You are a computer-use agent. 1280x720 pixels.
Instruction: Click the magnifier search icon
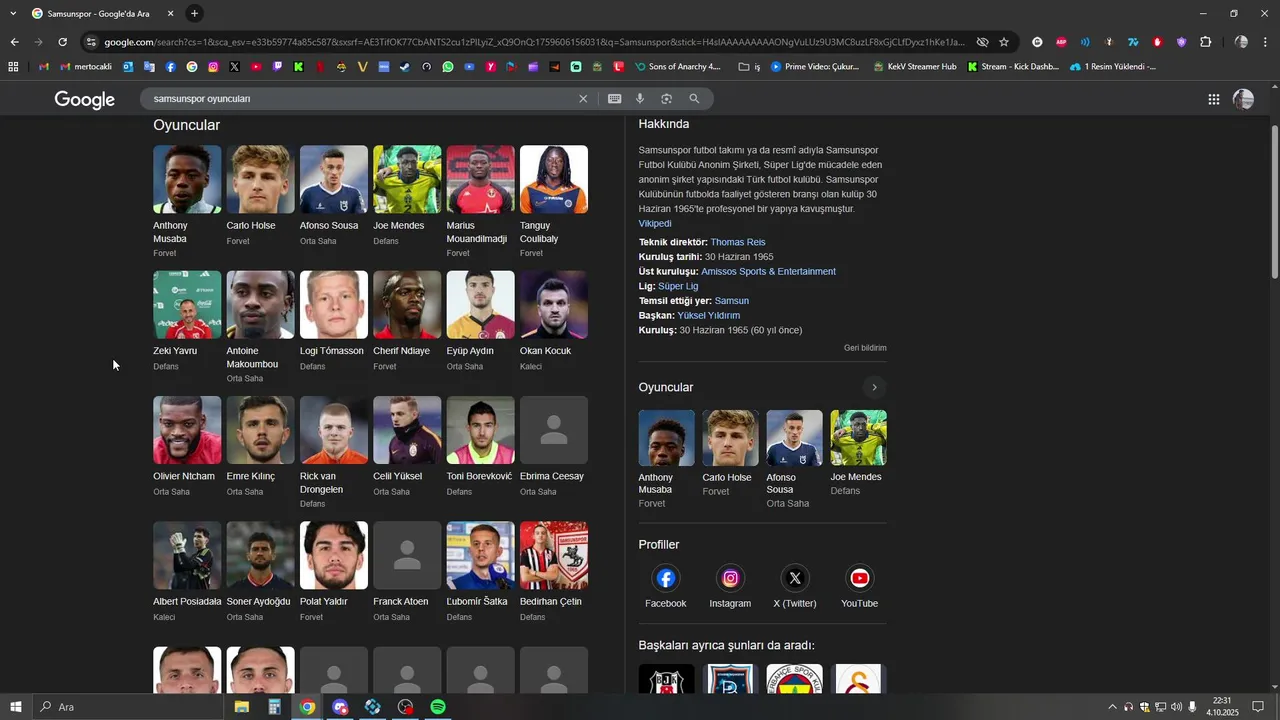point(694,99)
